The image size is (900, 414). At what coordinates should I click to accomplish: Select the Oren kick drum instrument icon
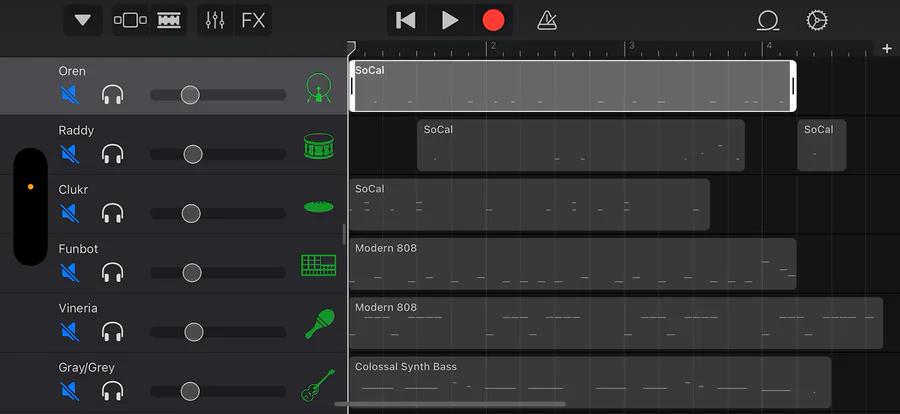tap(319, 87)
